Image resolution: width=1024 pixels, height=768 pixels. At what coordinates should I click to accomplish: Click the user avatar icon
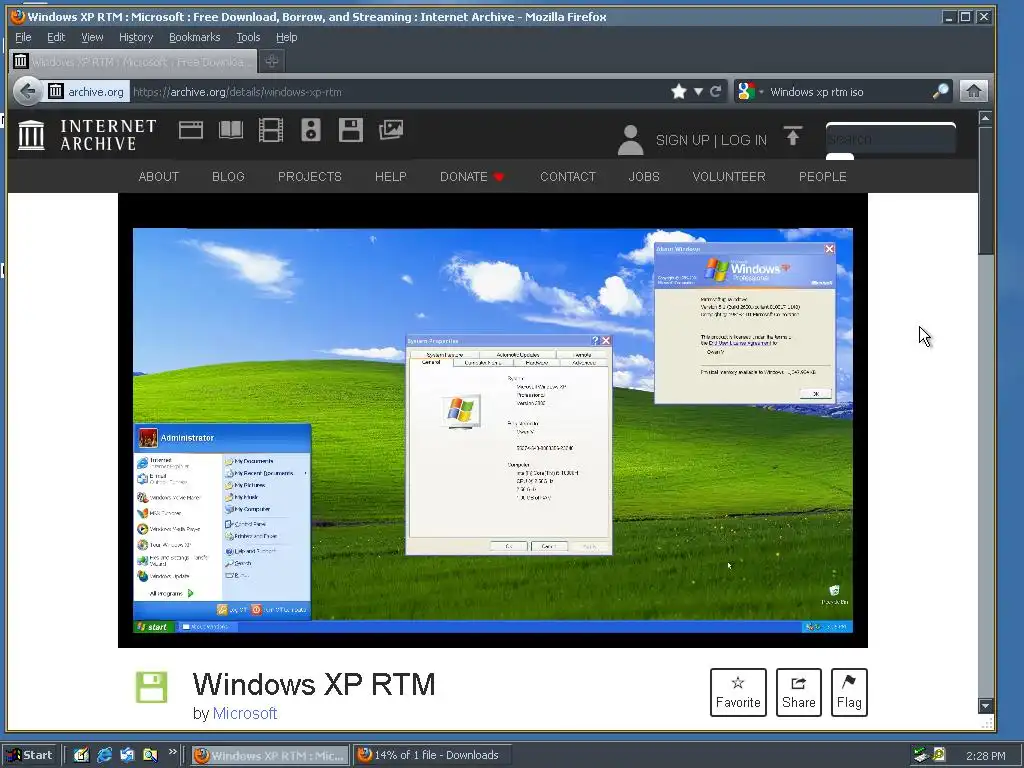630,140
